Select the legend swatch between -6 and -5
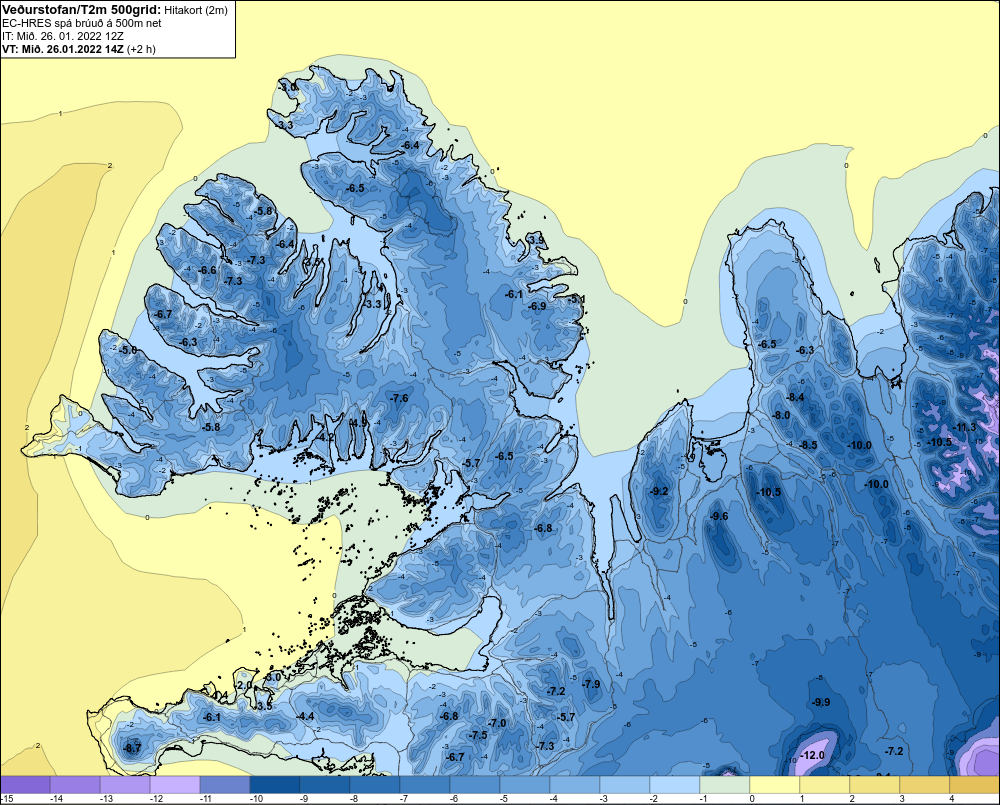This screenshot has width=1000, height=805. [475, 785]
